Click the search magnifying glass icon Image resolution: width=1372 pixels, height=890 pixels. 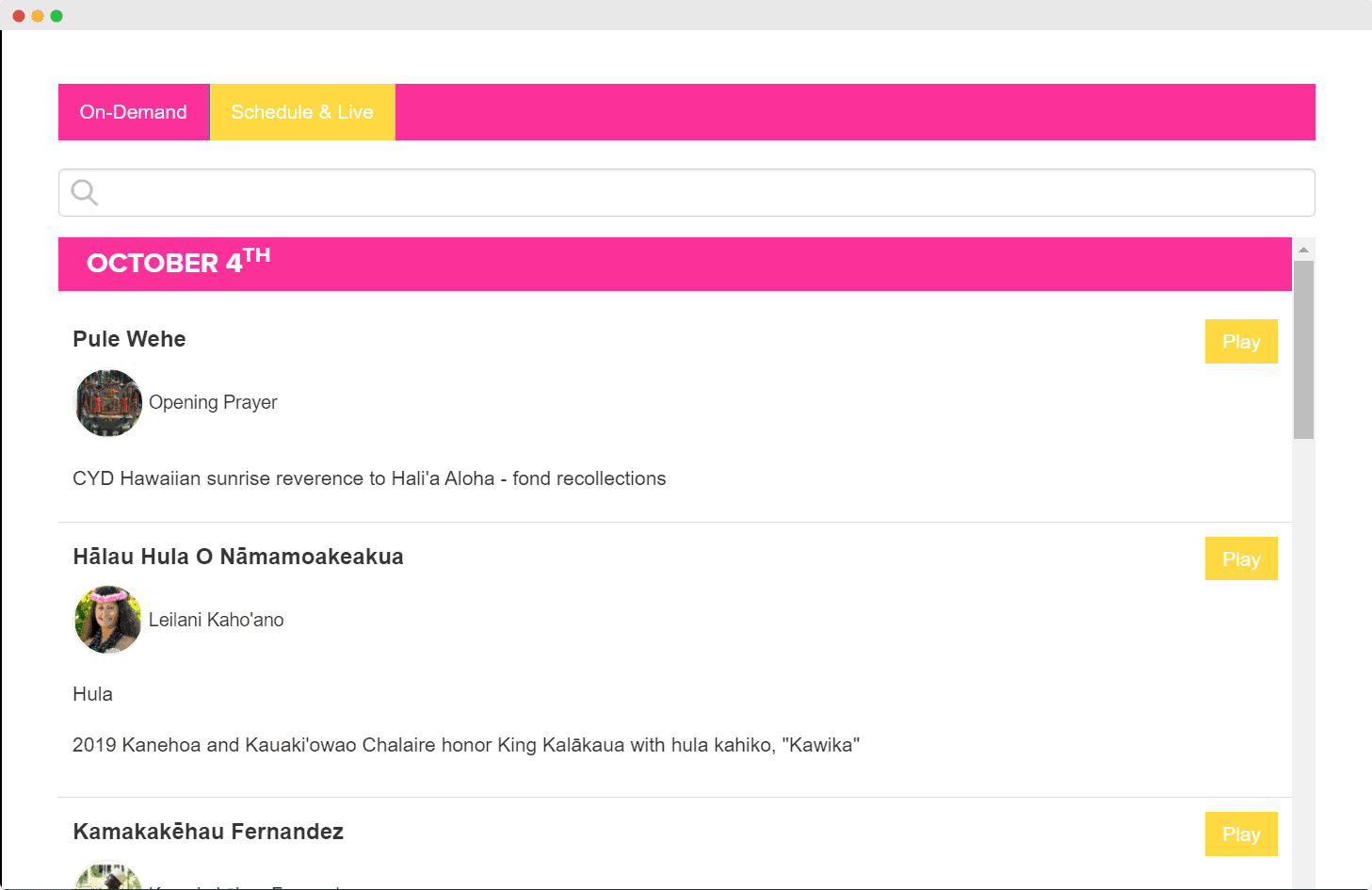click(84, 192)
